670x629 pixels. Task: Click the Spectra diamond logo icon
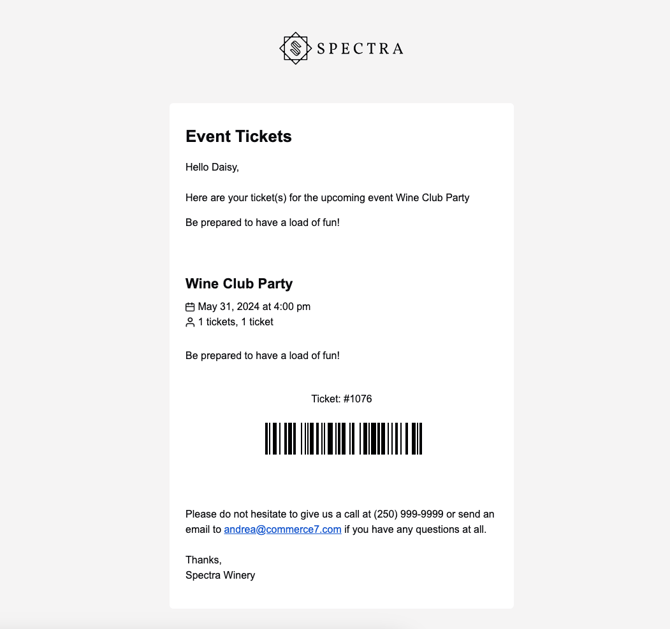(295, 48)
